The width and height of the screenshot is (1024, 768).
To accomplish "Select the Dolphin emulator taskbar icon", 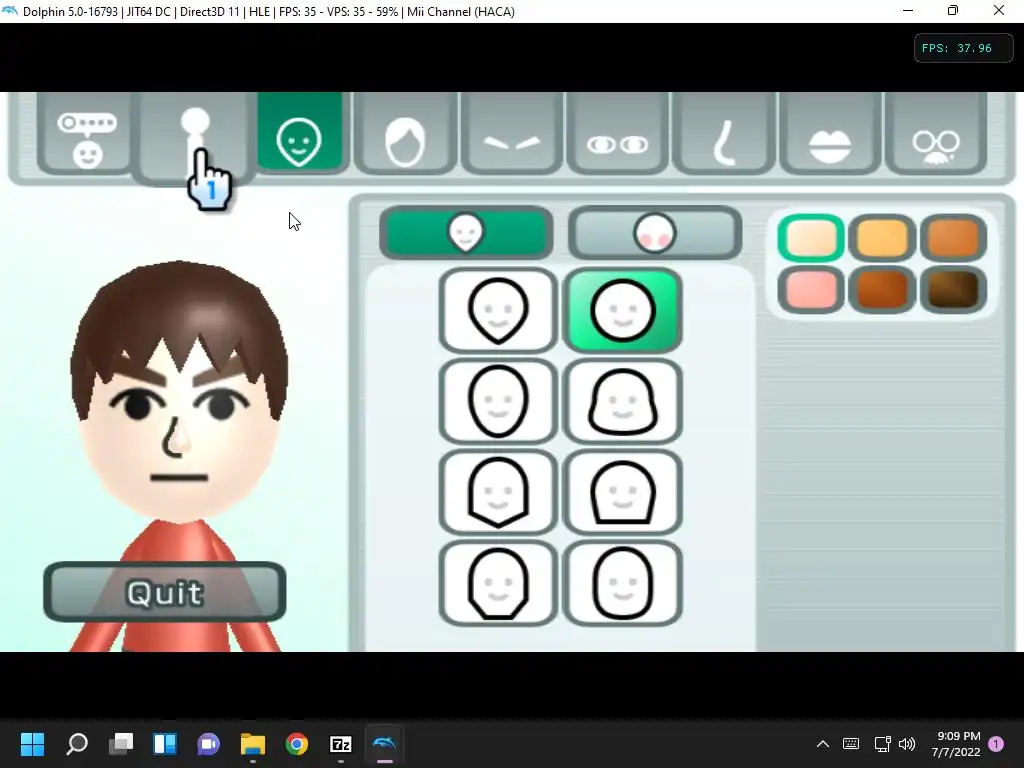I will pos(385,744).
